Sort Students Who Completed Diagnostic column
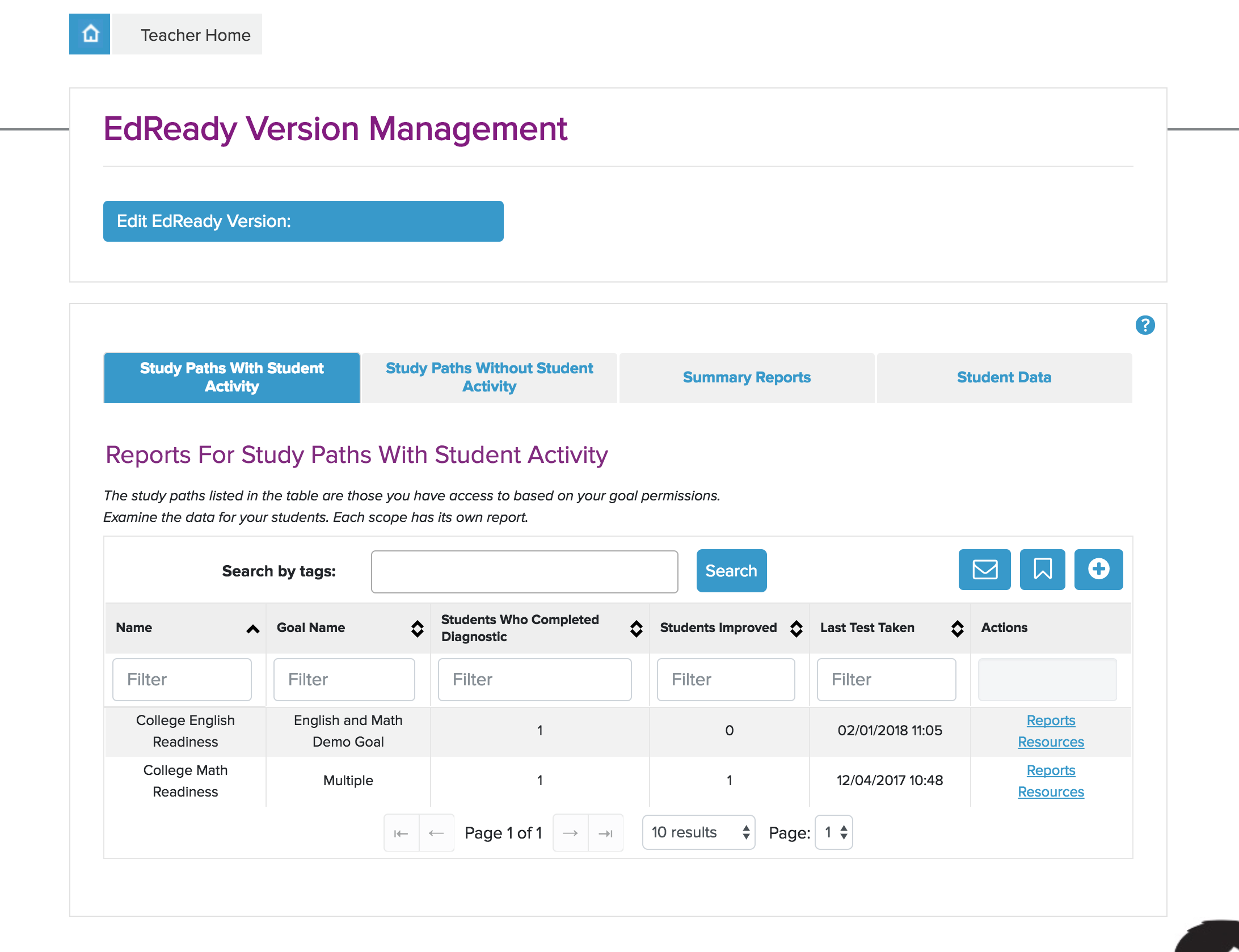The height and width of the screenshot is (952, 1239). click(637, 629)
